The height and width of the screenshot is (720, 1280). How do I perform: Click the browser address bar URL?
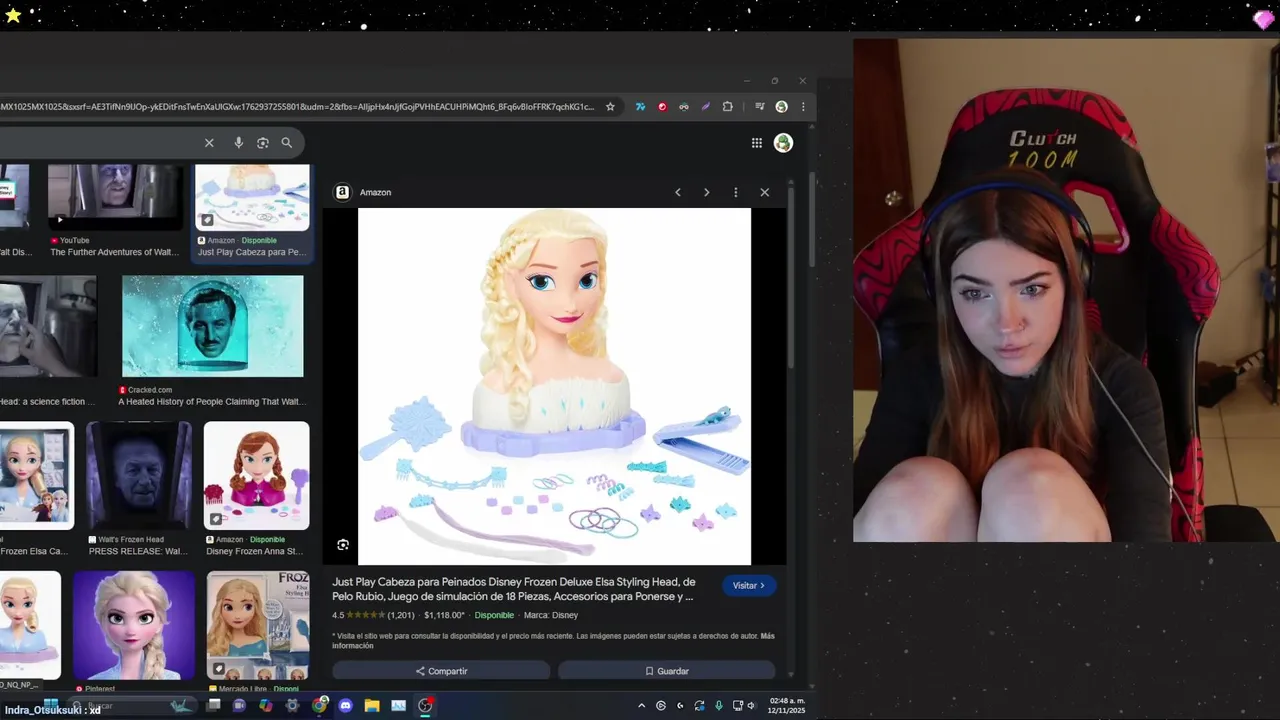[x=297, y=107]
